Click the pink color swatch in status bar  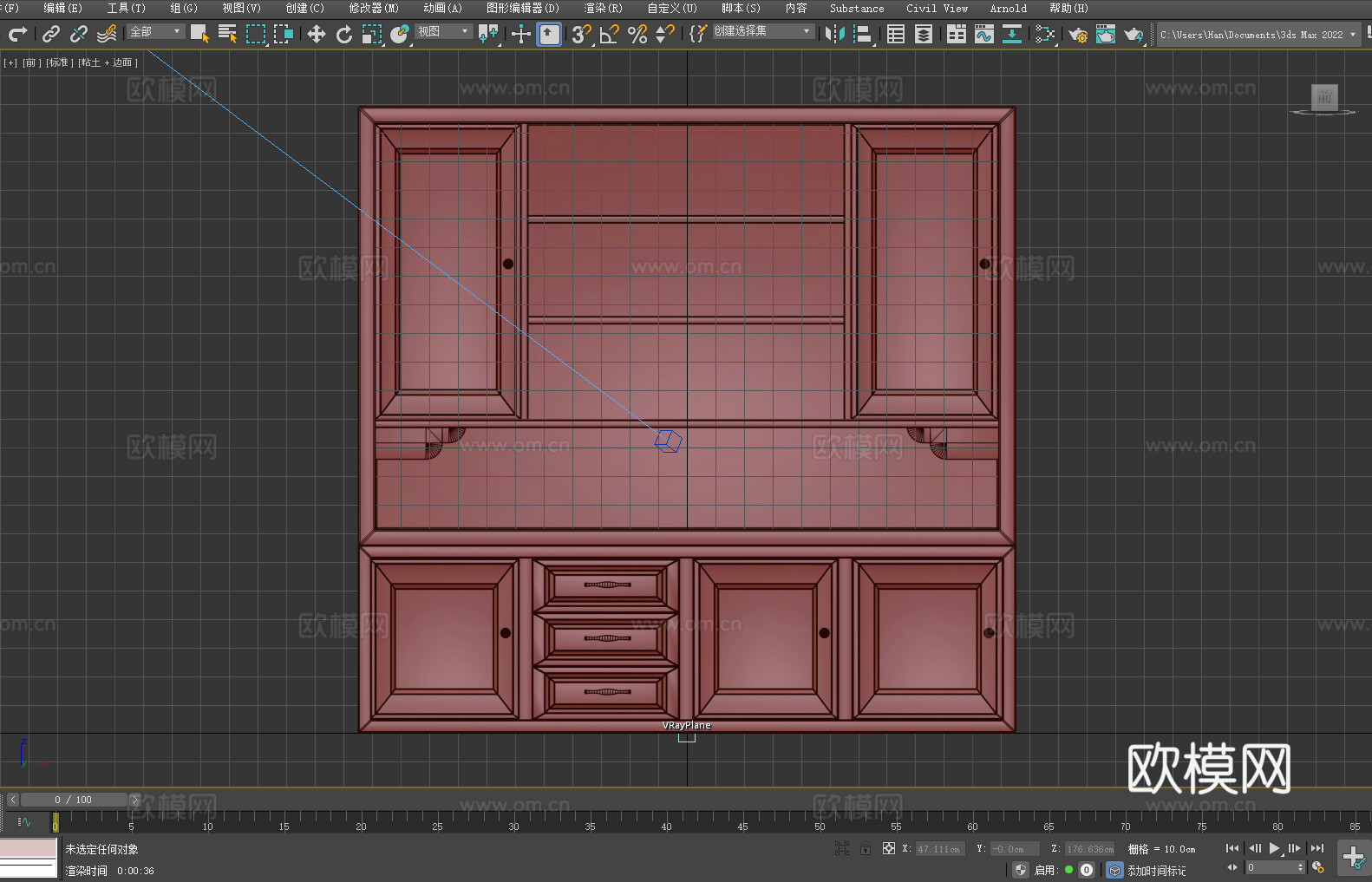(29, 848)
